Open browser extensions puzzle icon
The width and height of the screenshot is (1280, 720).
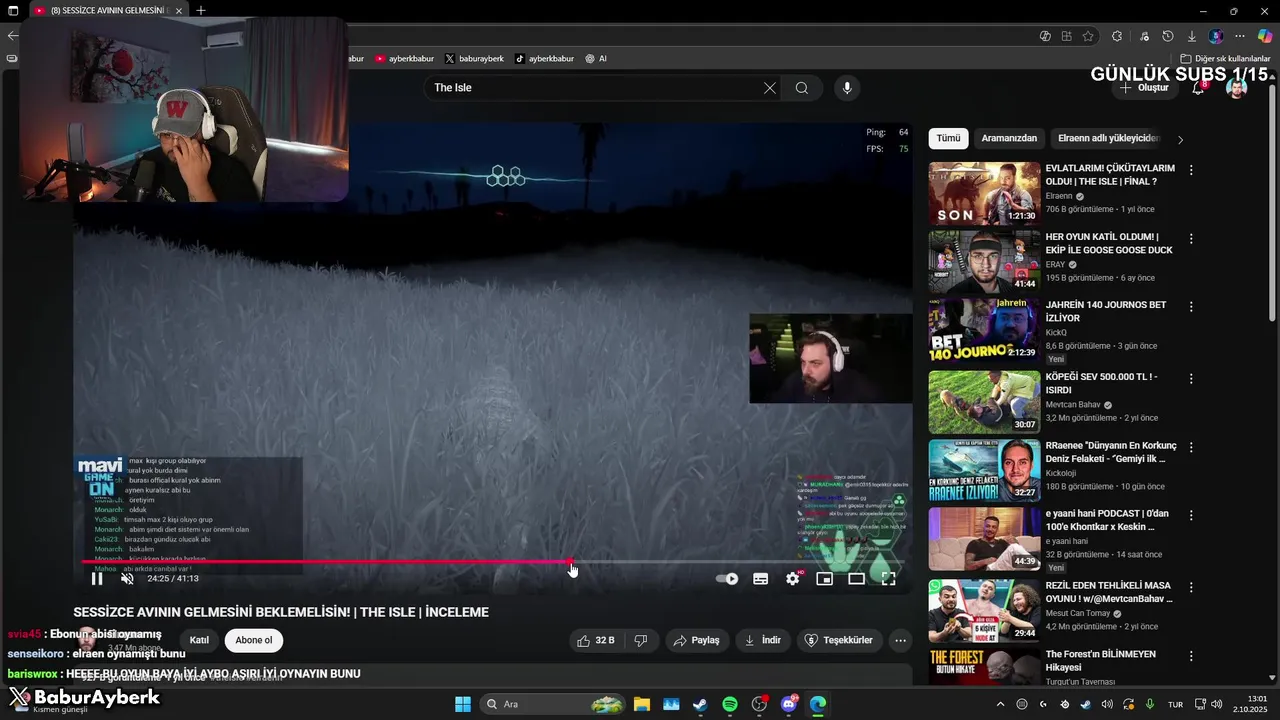coord(1117,36)
